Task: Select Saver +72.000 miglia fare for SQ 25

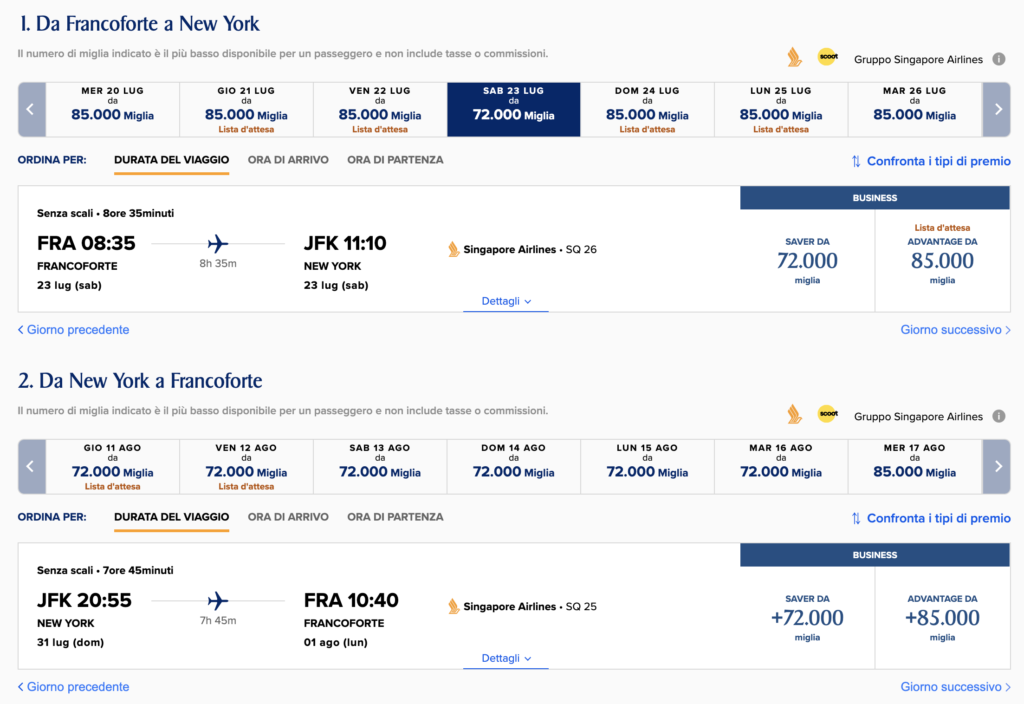Action: [807, 618]
